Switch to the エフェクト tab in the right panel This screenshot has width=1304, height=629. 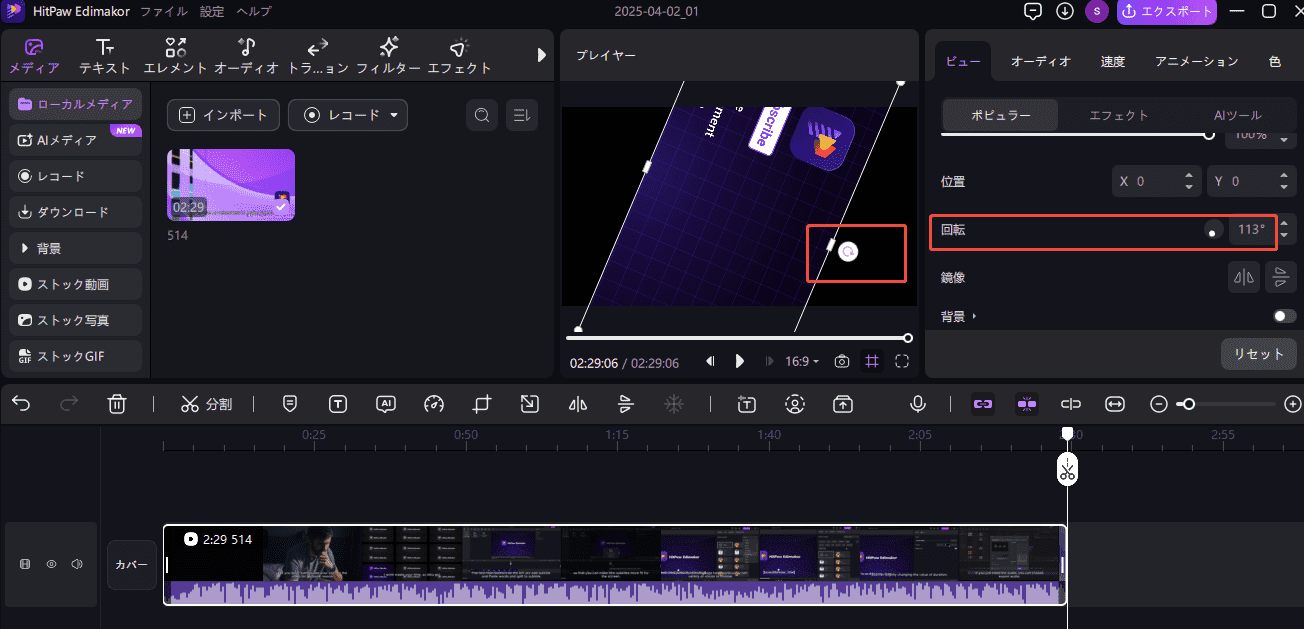tap(1119, 115)
